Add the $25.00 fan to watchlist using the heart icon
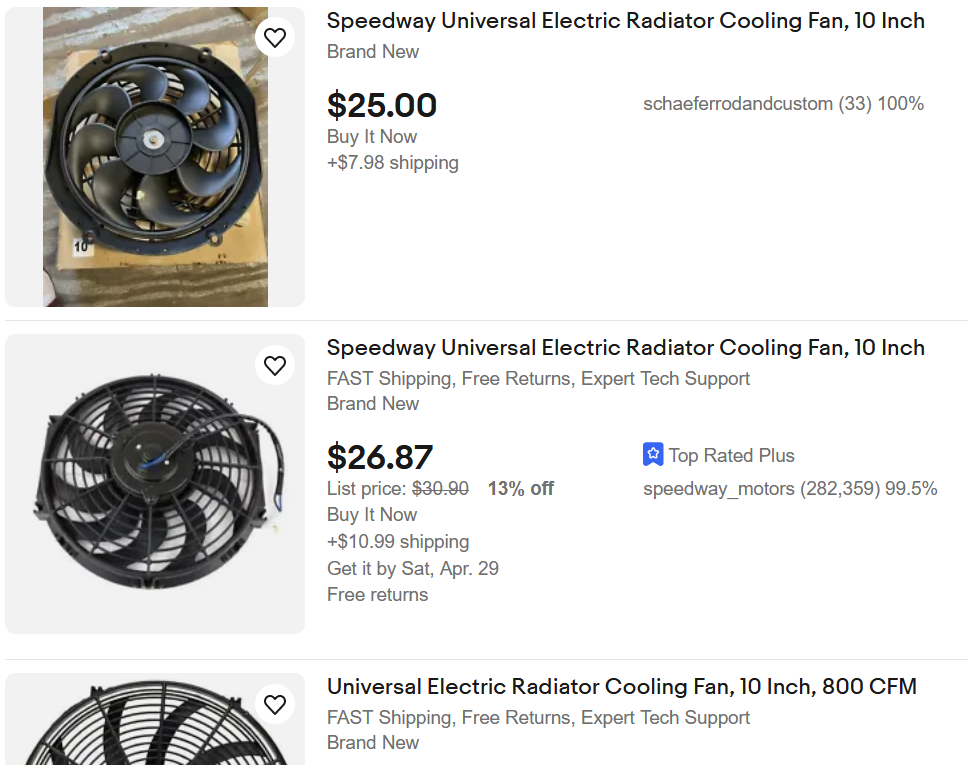The image size is (968, 765). point(275,38)
